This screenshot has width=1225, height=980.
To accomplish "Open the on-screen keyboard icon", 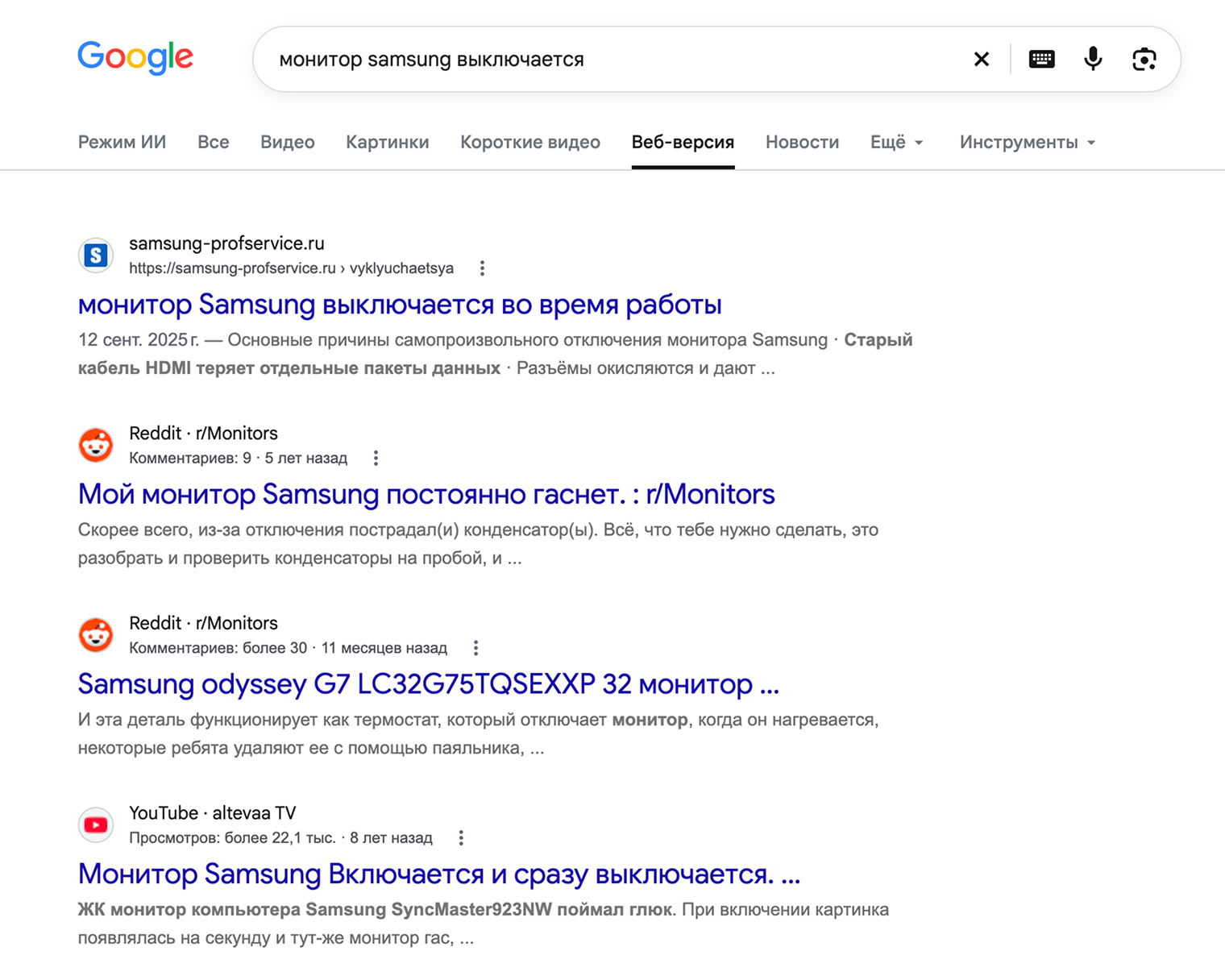I will tap(1041, 59).
